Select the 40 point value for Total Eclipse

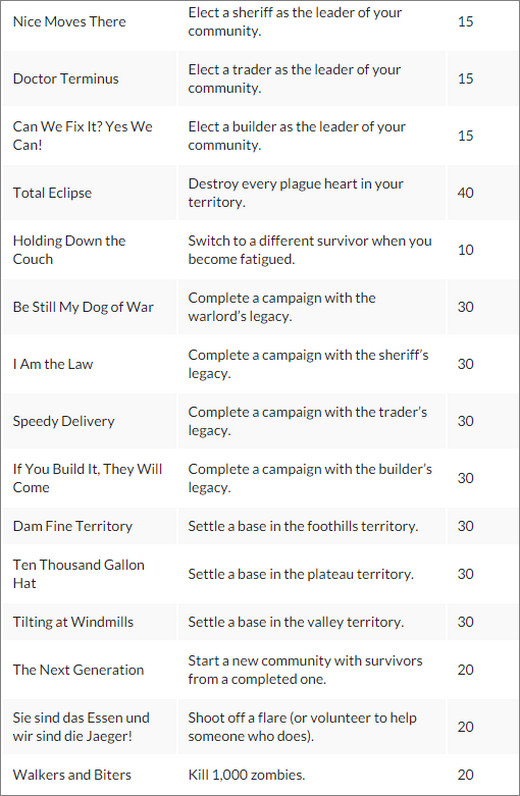pos(465,193)
